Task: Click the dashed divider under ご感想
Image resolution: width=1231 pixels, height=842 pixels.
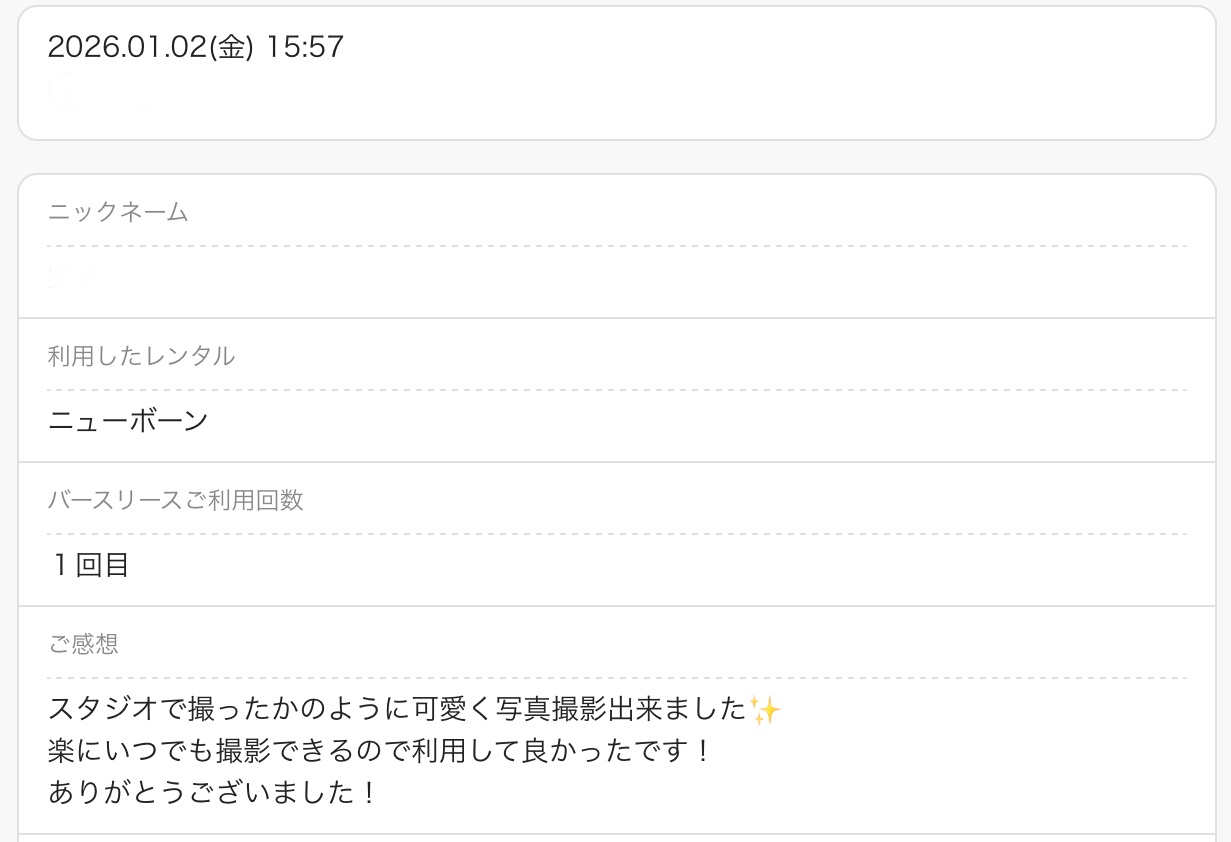Action: [x=616, y=678]
